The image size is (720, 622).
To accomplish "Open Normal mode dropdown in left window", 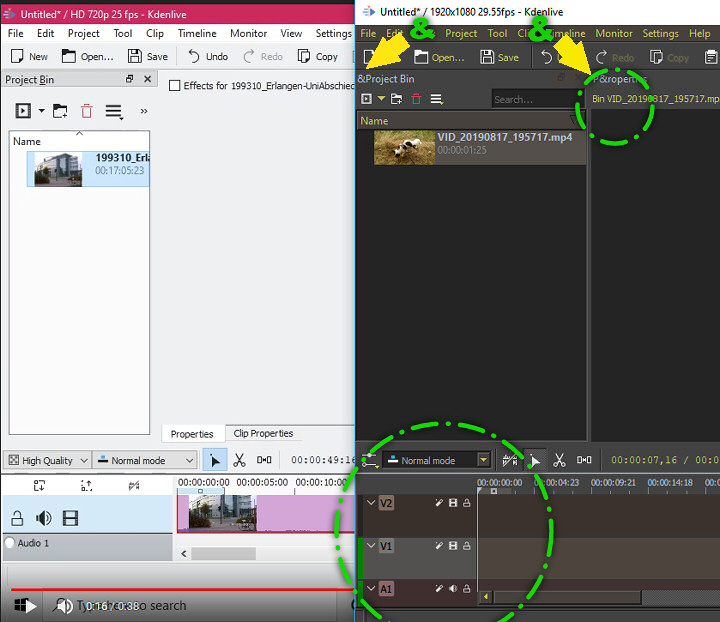I will click(x=145, y=460).
